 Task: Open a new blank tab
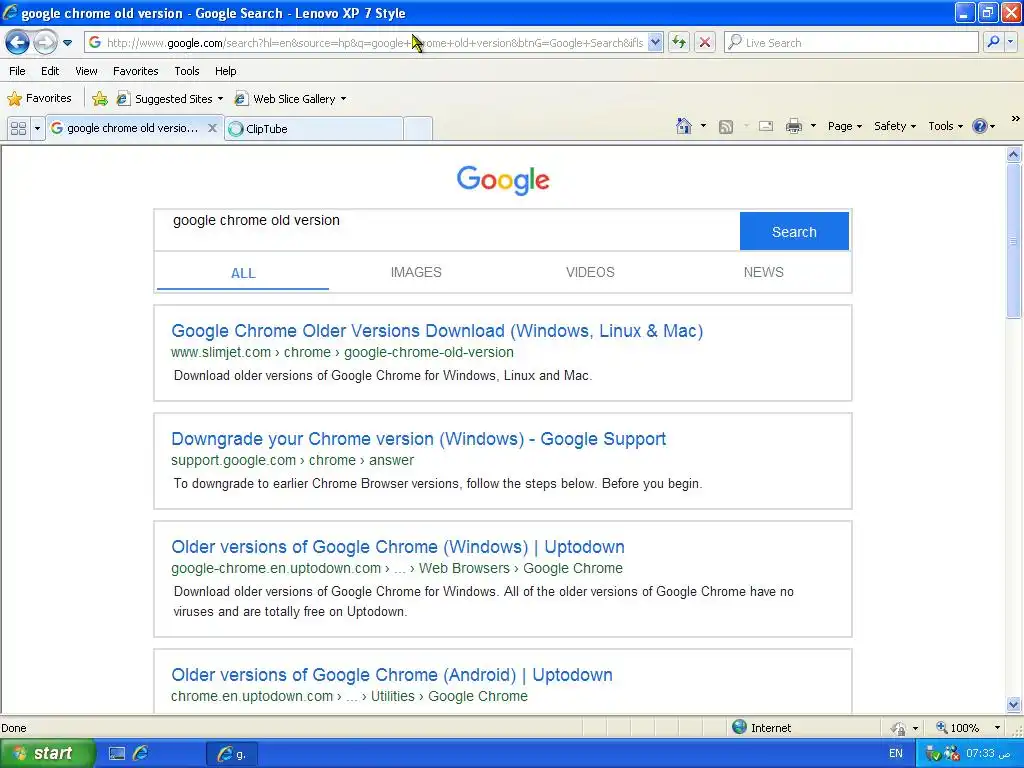point(418,129)
